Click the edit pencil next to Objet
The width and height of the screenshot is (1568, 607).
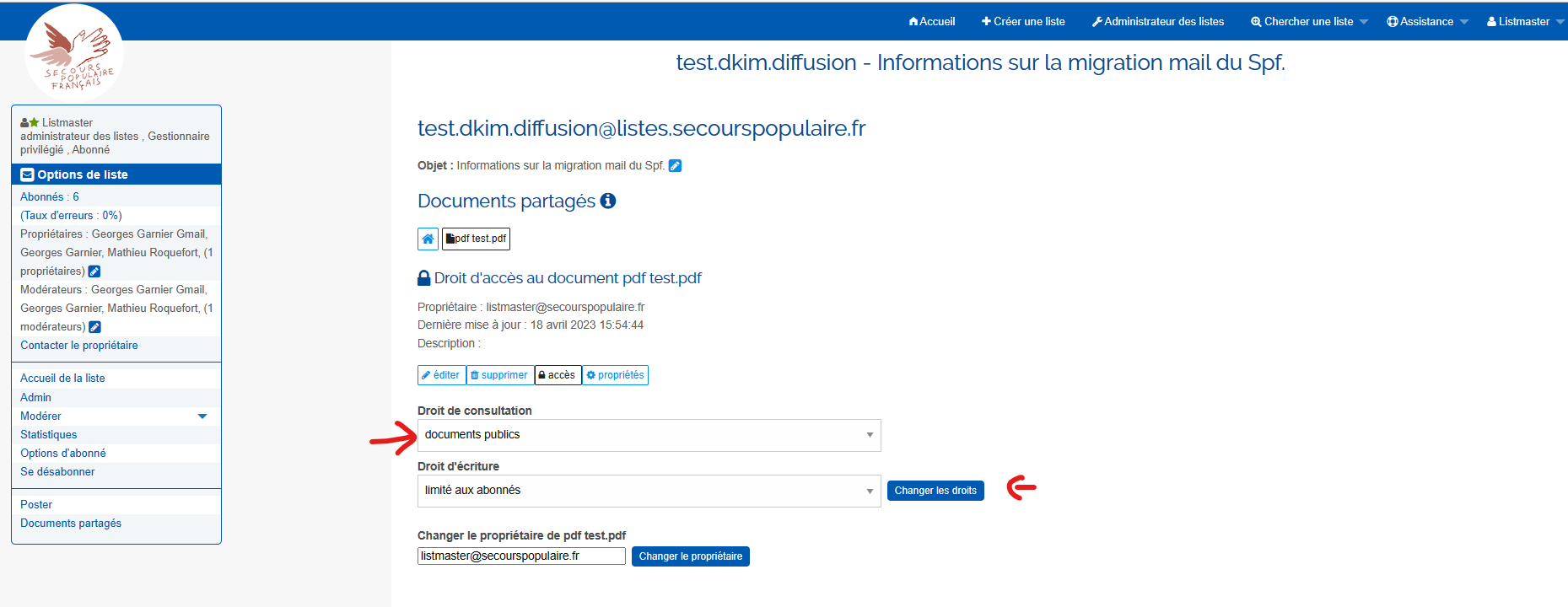point(675,166)
